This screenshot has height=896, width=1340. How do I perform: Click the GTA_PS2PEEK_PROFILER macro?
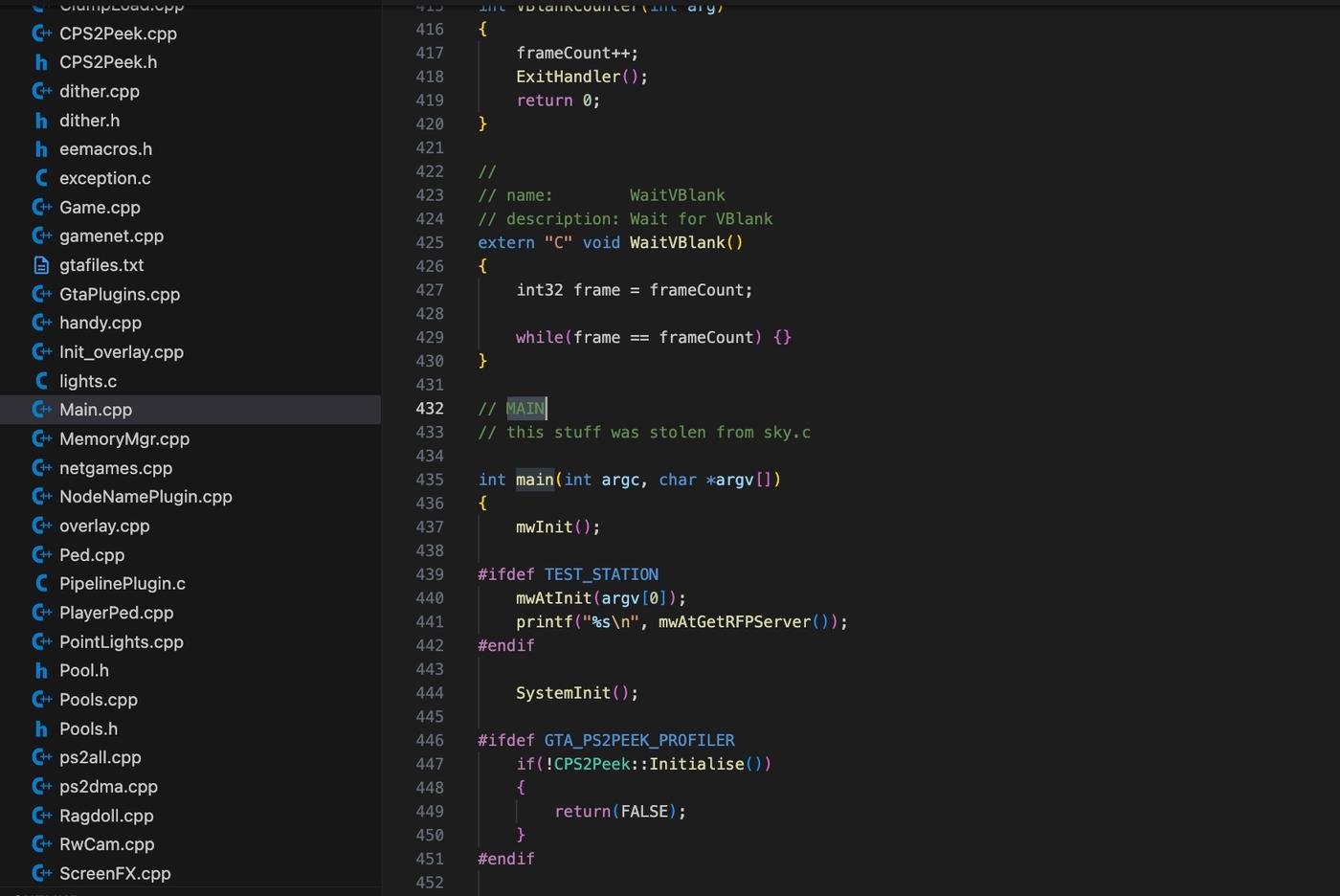[639, 740]
